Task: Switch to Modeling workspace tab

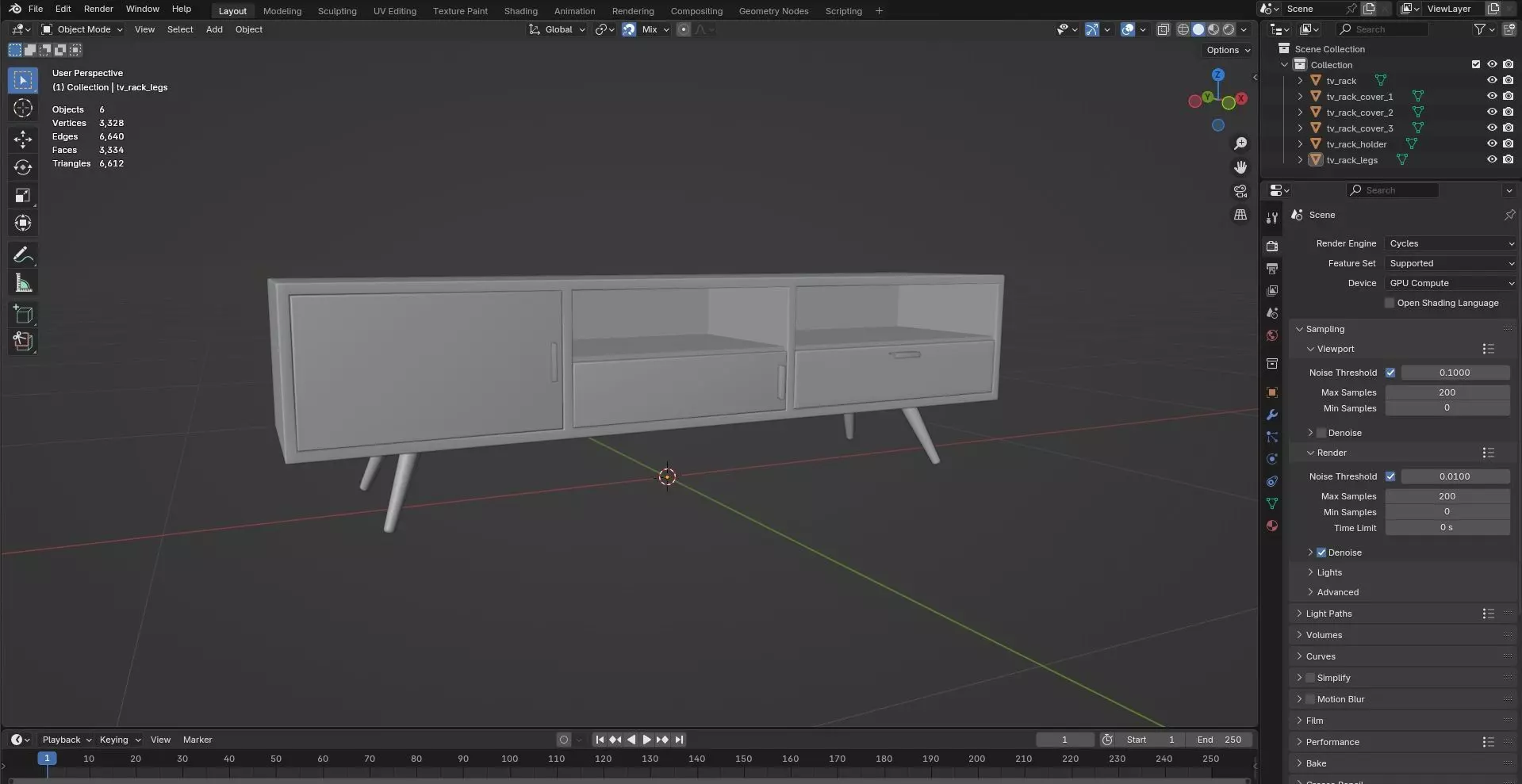Action: tap(282, 11)
